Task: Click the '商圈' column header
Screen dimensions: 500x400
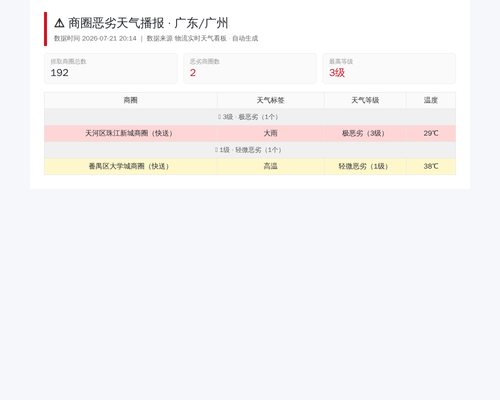Action: tap(130, 100)
